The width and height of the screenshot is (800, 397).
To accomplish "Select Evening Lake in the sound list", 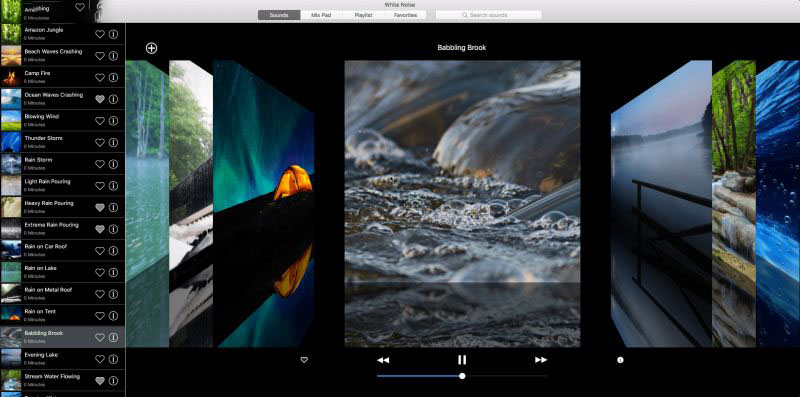I will 62,359.
